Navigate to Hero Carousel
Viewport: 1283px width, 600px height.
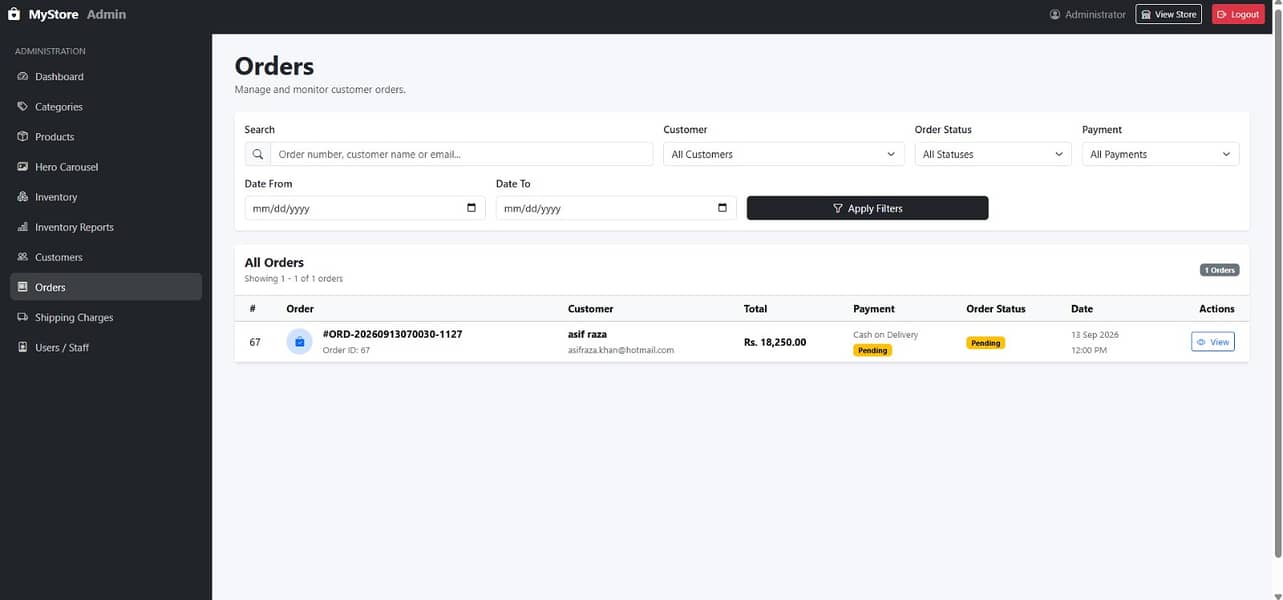106,167
